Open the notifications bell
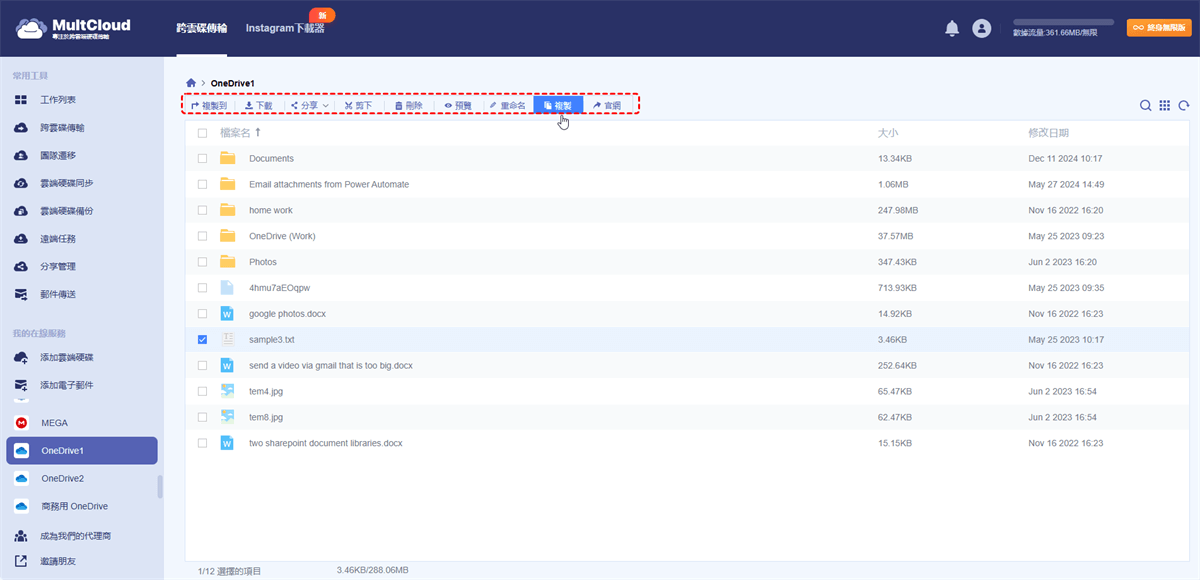Screen dimensions: 1200x580 [x=952, y=28]
